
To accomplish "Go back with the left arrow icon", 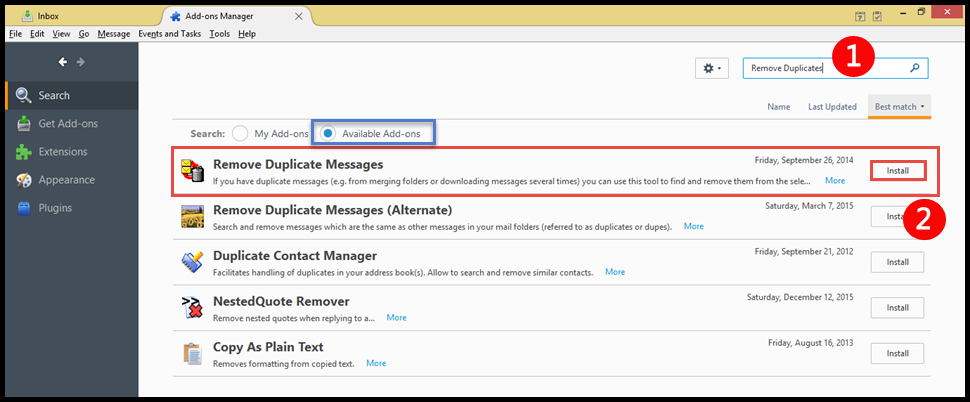I will 62,62.
